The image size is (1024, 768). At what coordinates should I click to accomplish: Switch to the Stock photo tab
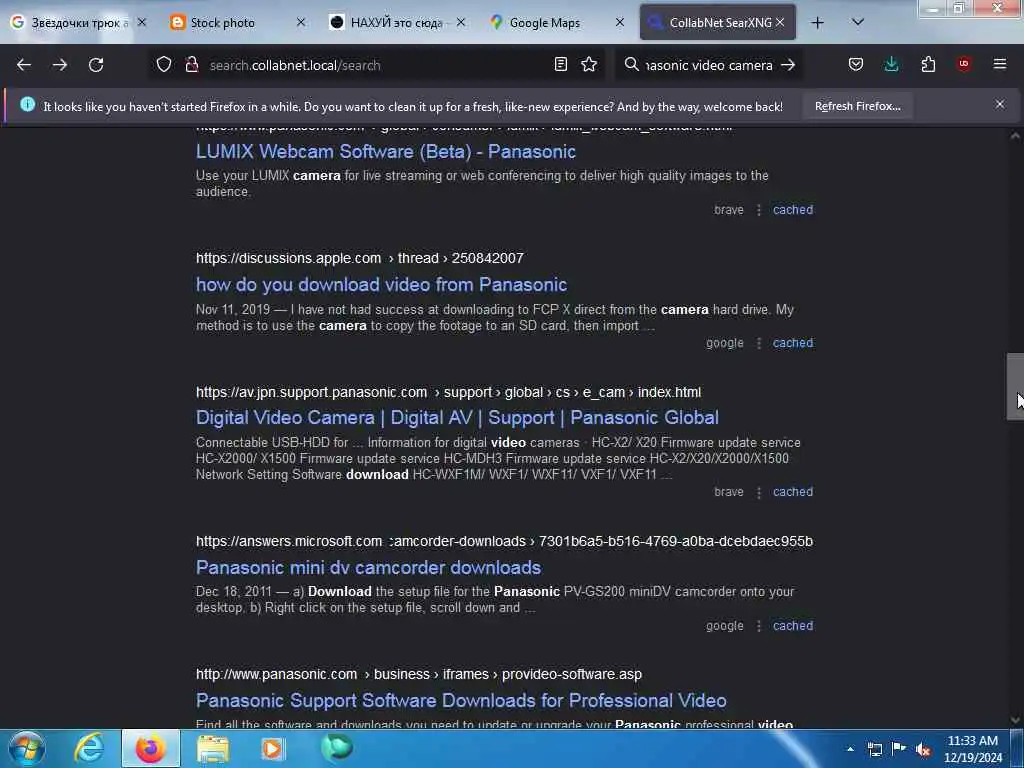click(223, 23)
